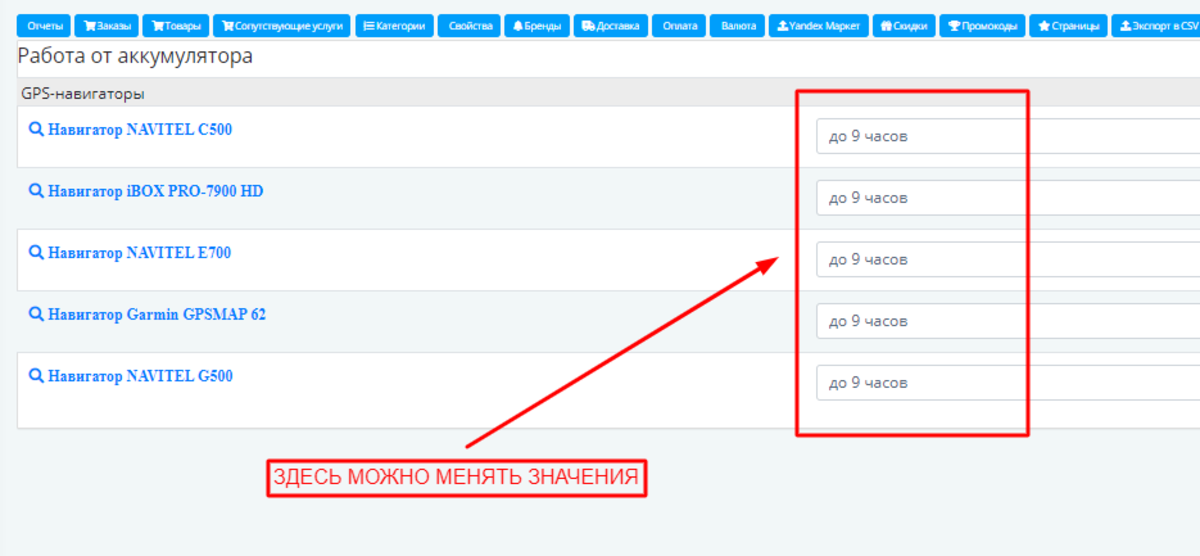Screen dimensions: 1200x556
Task: Open the Промокоды section
Action: click(984, 26)
